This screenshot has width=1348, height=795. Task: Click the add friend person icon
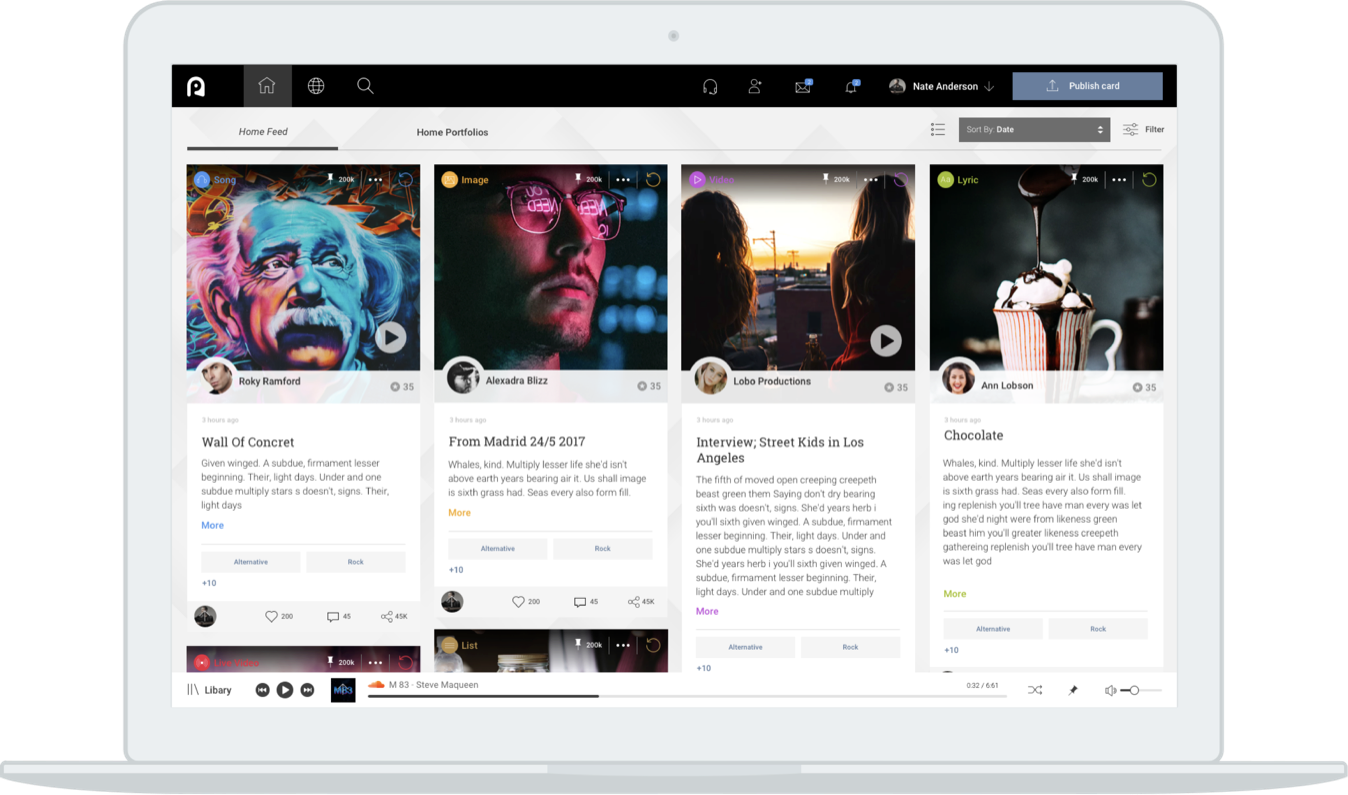(x=755, y=87)
